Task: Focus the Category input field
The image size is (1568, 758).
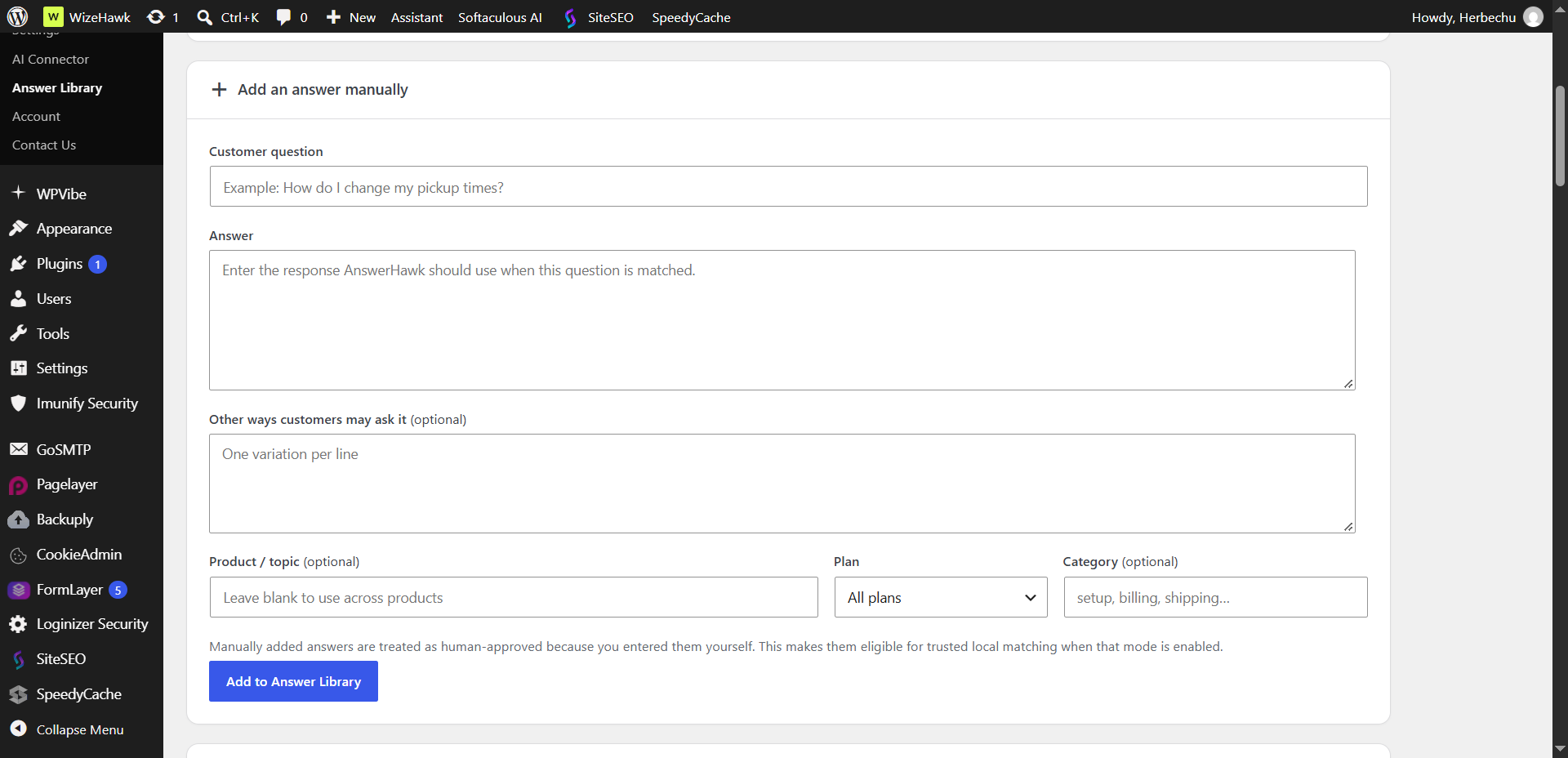Action: tap(1215, 597)
